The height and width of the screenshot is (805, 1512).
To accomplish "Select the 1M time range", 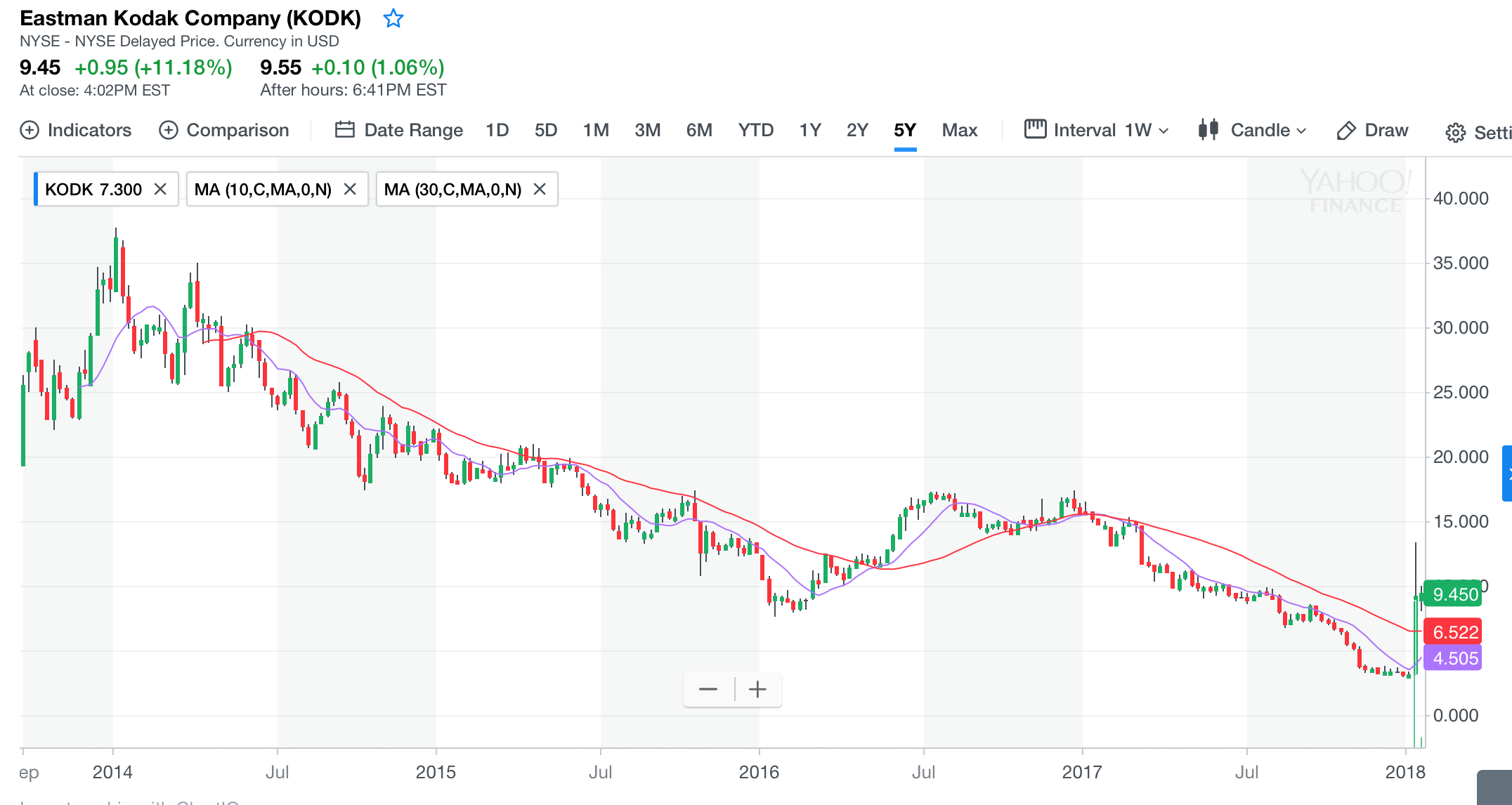I will (596, 130).
